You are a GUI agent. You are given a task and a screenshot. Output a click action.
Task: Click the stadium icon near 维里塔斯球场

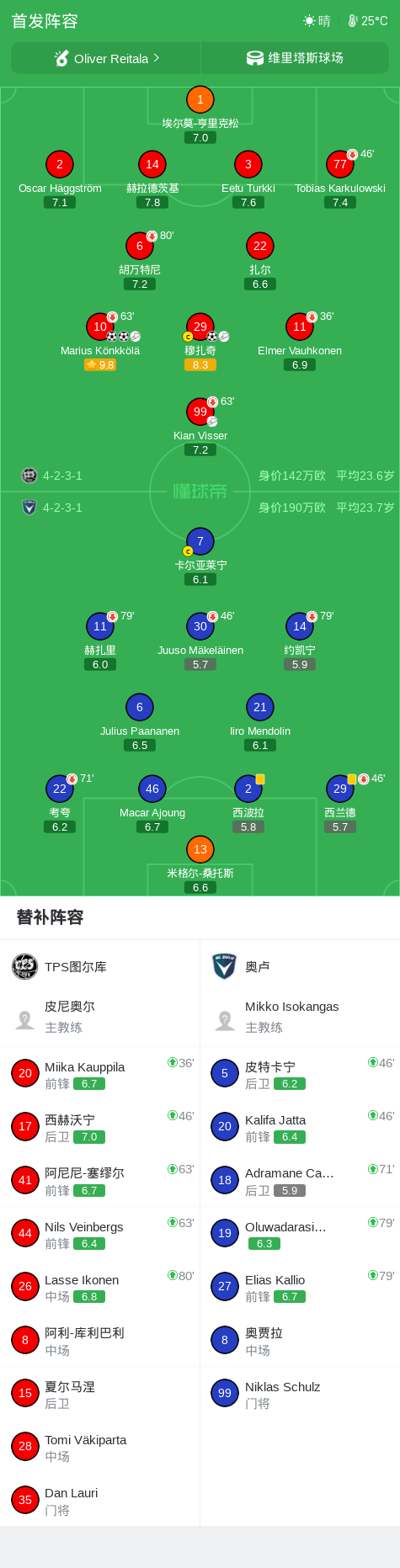pos(255,58)
